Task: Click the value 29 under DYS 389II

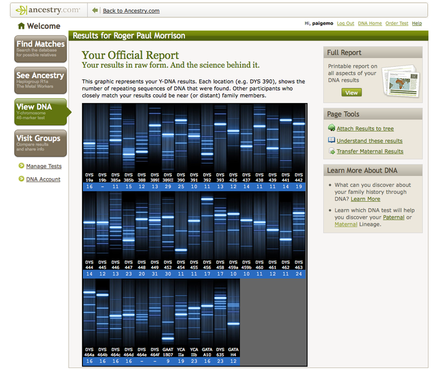Action: (168, 187)
